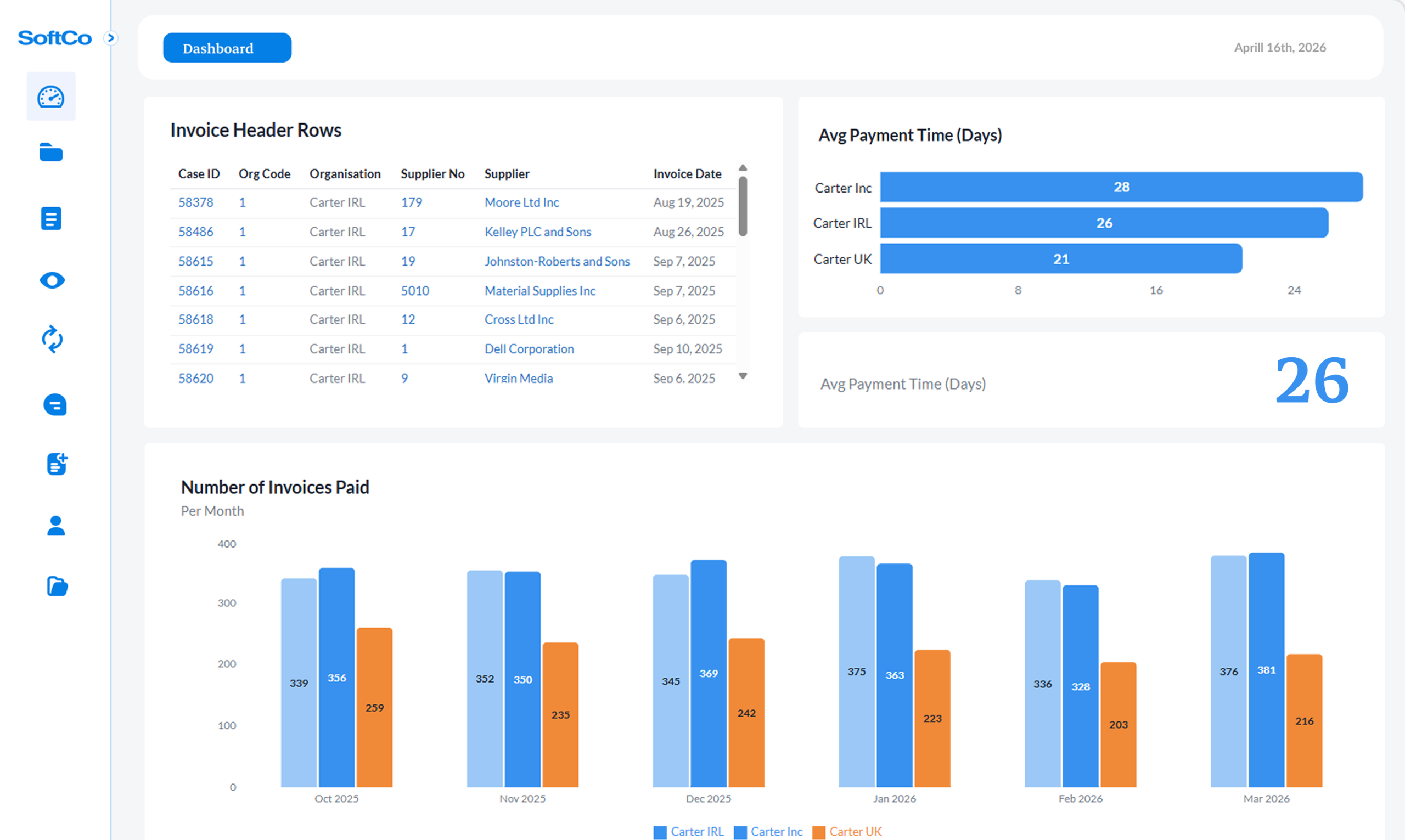This screenshot has width=1405, height=840.
Task: Click the table scroll down arrow
Action: point(743,376)
